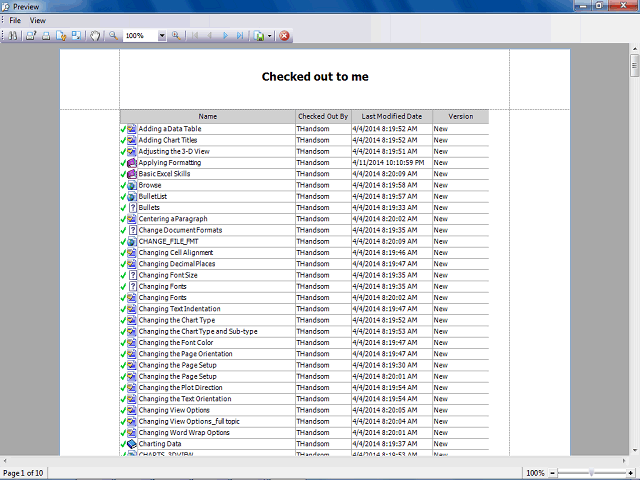
Task: Open the Page Setup icon
Action: pyautogui.click(x=61, y=36)
